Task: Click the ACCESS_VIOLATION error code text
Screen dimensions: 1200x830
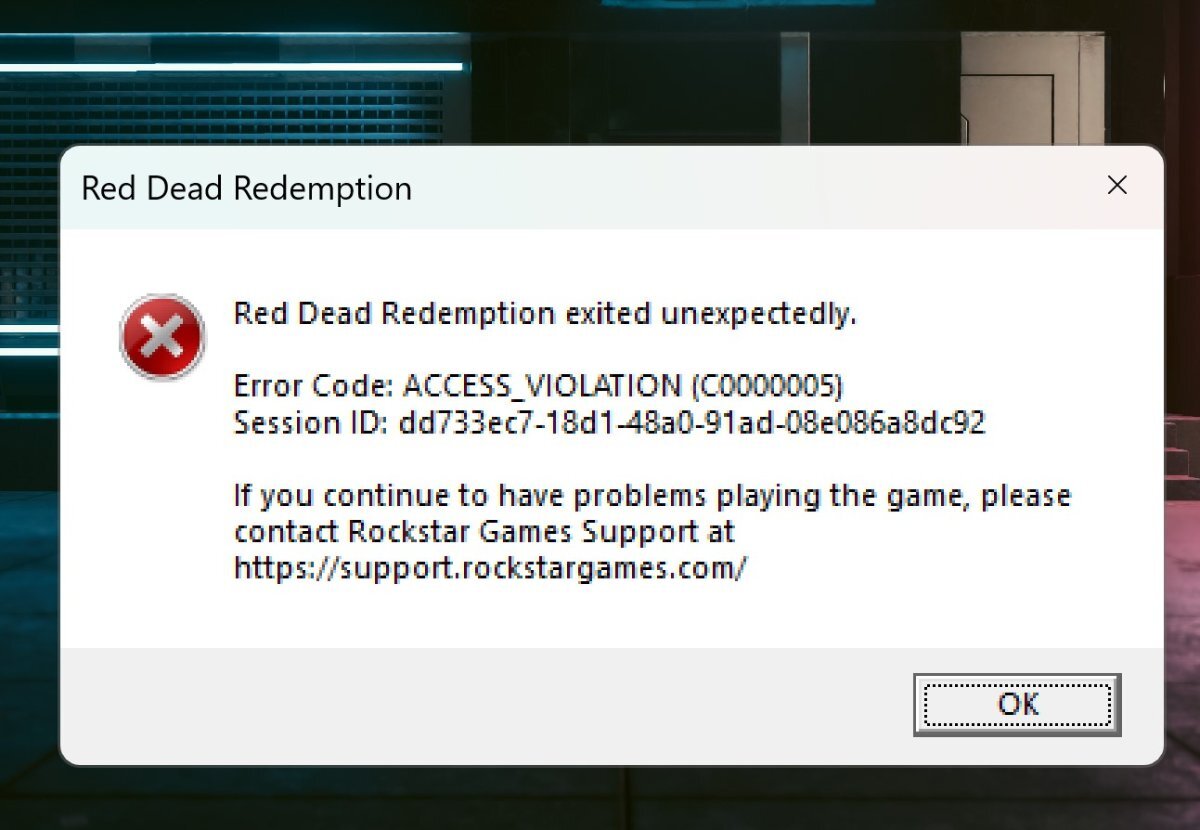Action: click(542, 386)
